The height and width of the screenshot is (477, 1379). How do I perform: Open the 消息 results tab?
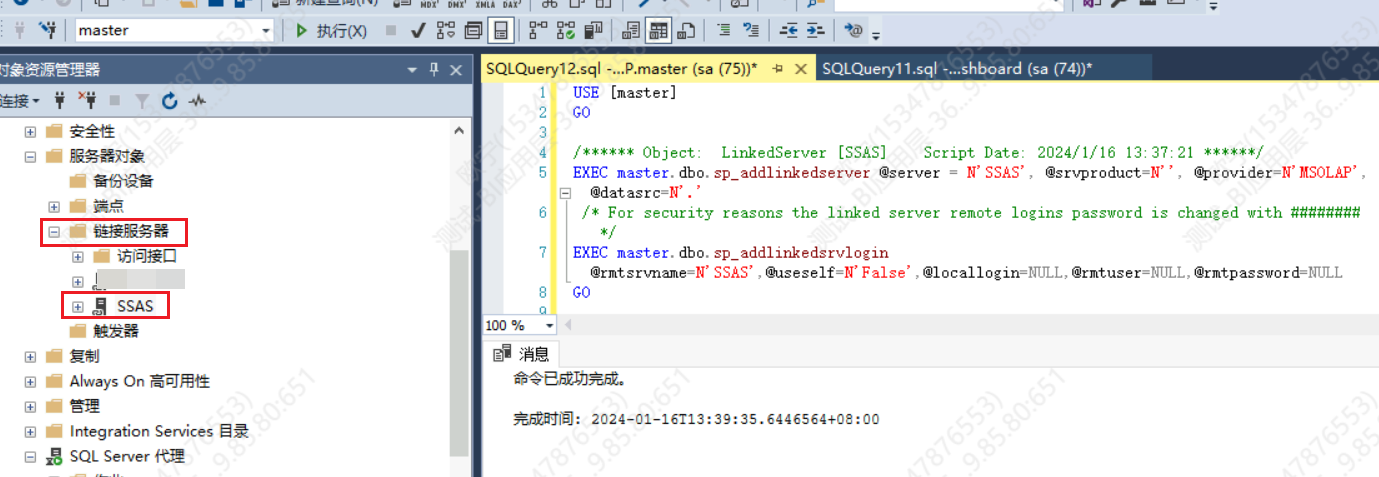coord(521,353)
